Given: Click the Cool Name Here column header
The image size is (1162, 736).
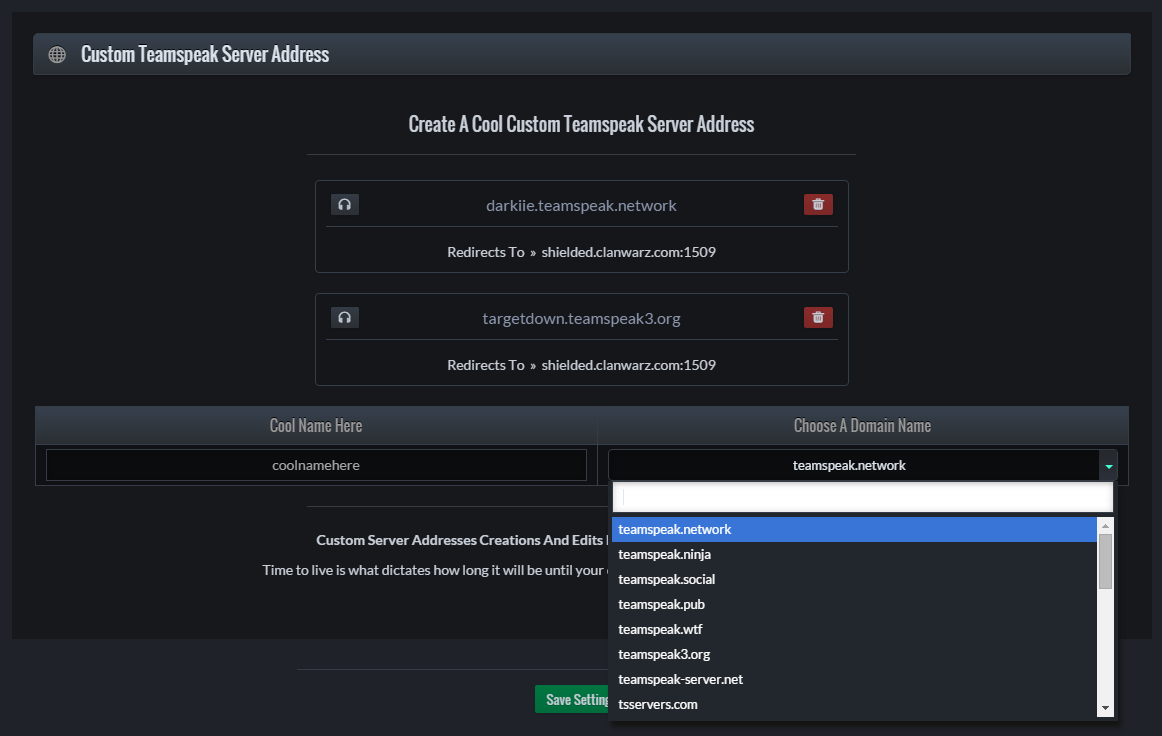Looking at the screenshot, I should (316, 425).
